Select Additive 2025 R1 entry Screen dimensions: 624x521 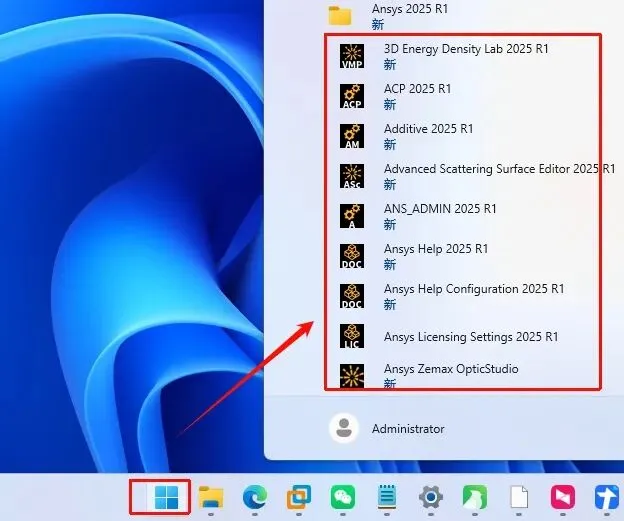pos(428,129)
